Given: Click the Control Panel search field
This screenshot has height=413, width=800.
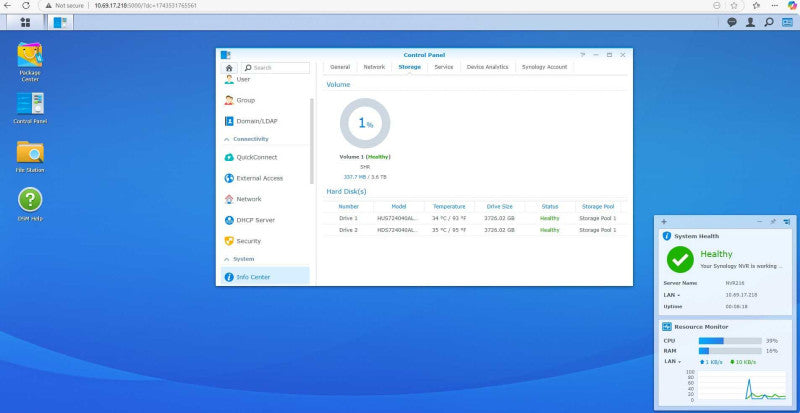Looking at the screenshot, I should pyautogui.click(x=275, y=67).
